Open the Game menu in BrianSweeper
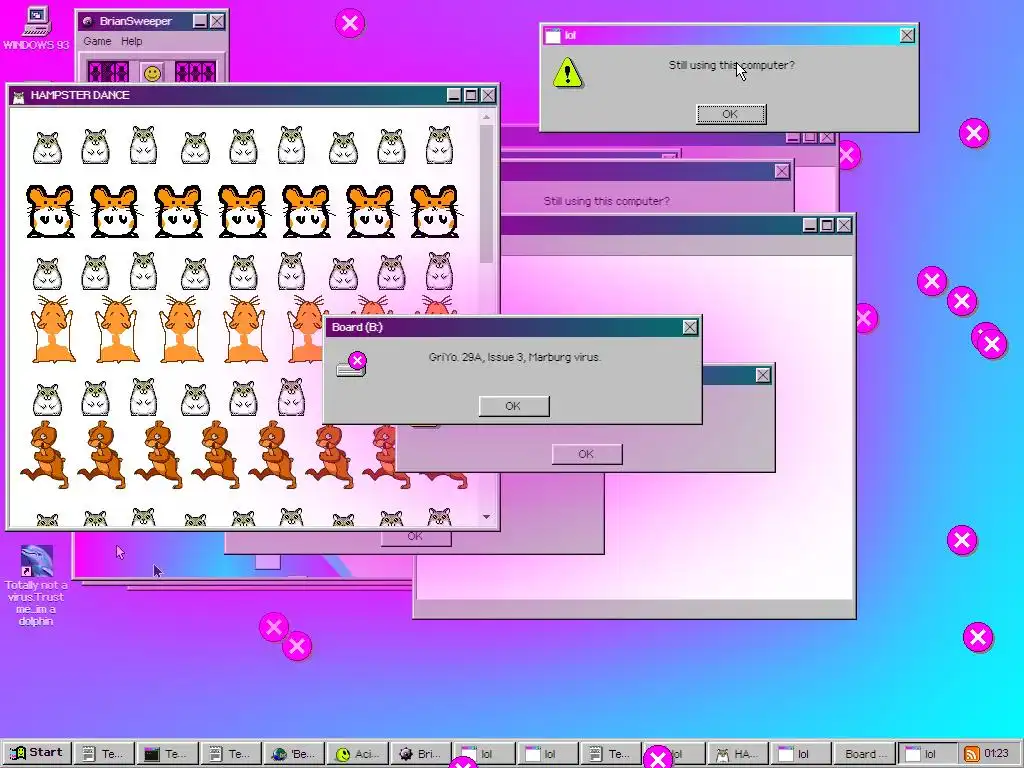Screen dimensions: 1024x768 97,41
